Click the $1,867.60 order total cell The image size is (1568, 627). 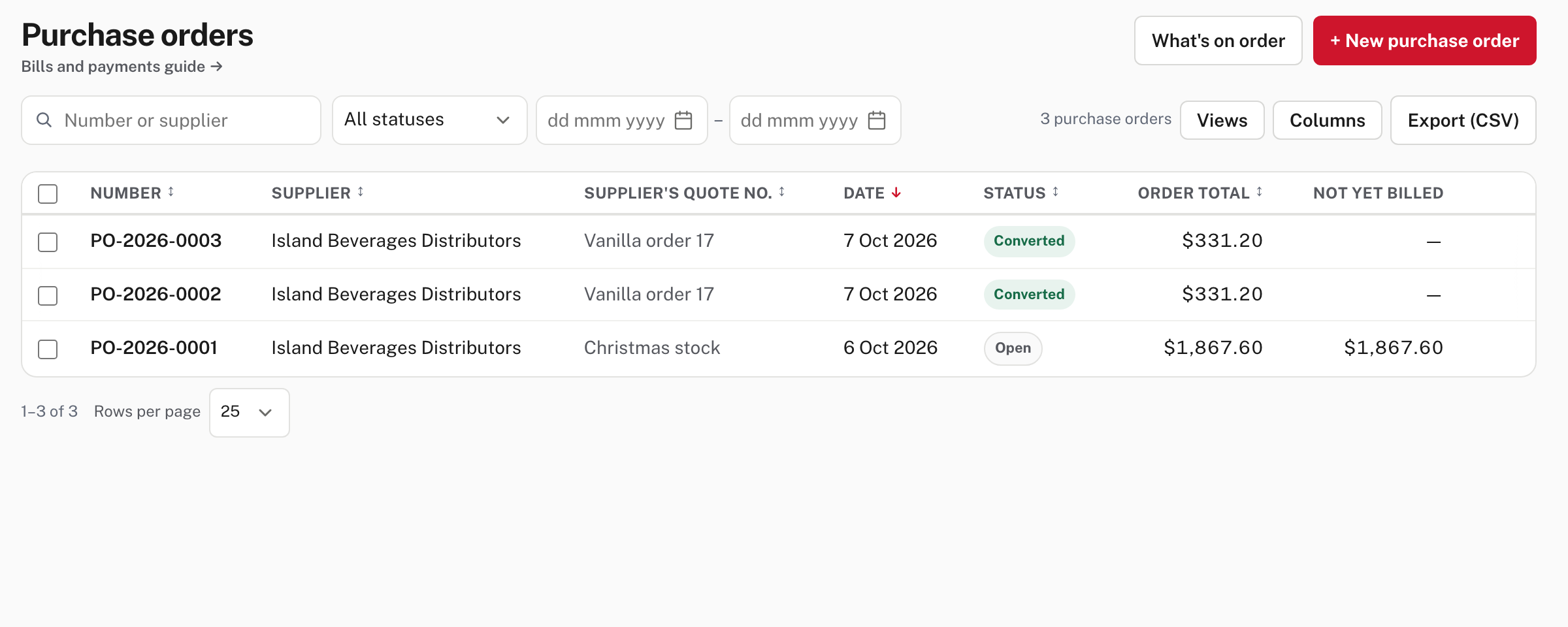pos(1213,348)
